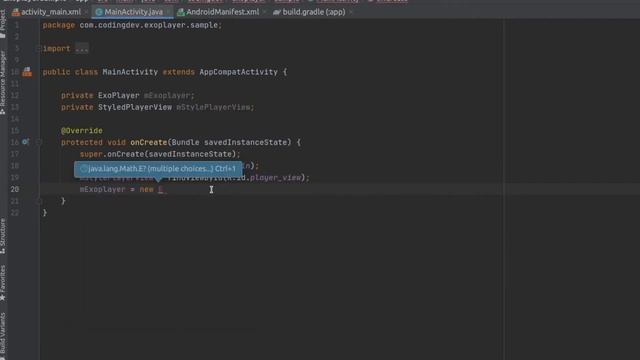640x360 pixels.
Task: Open the AndroidManifest.xml tab
Action: (x=222, y=12)
